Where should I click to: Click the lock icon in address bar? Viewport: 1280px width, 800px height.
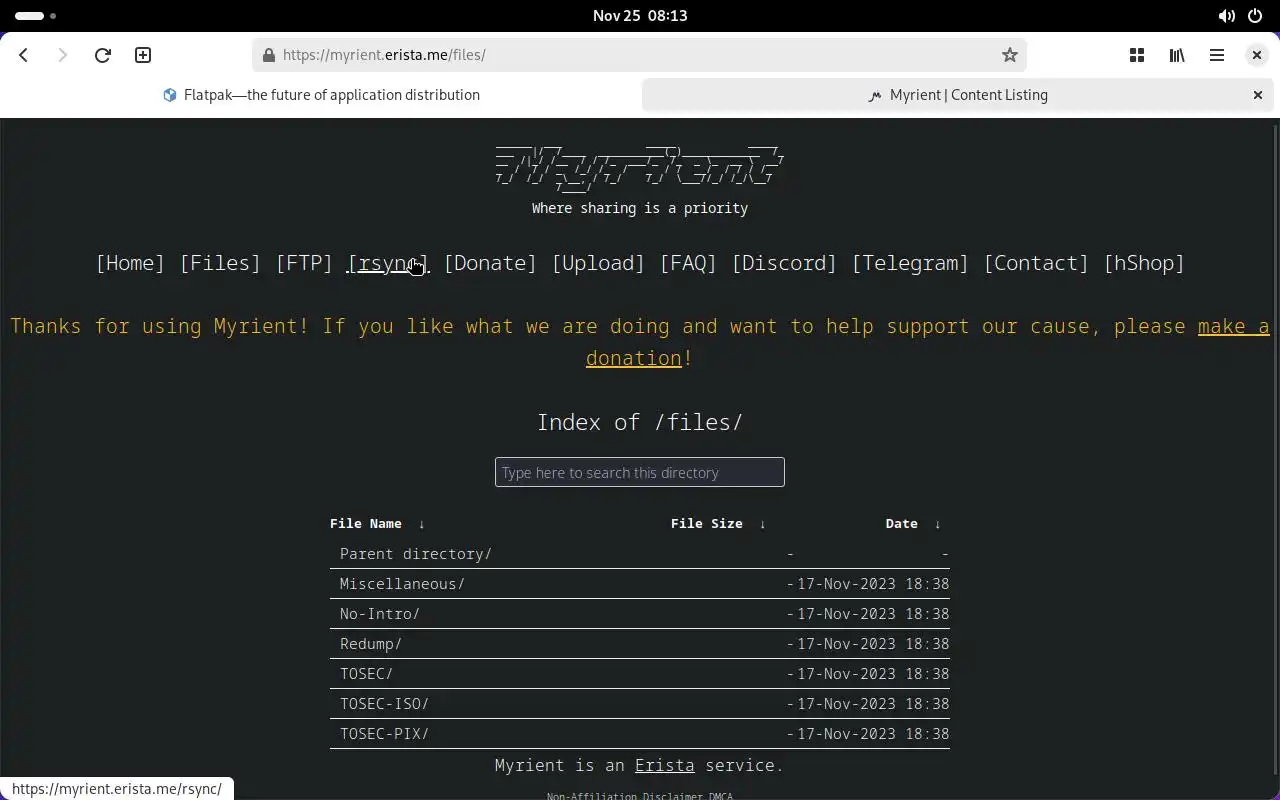click(x=268, y=55)
